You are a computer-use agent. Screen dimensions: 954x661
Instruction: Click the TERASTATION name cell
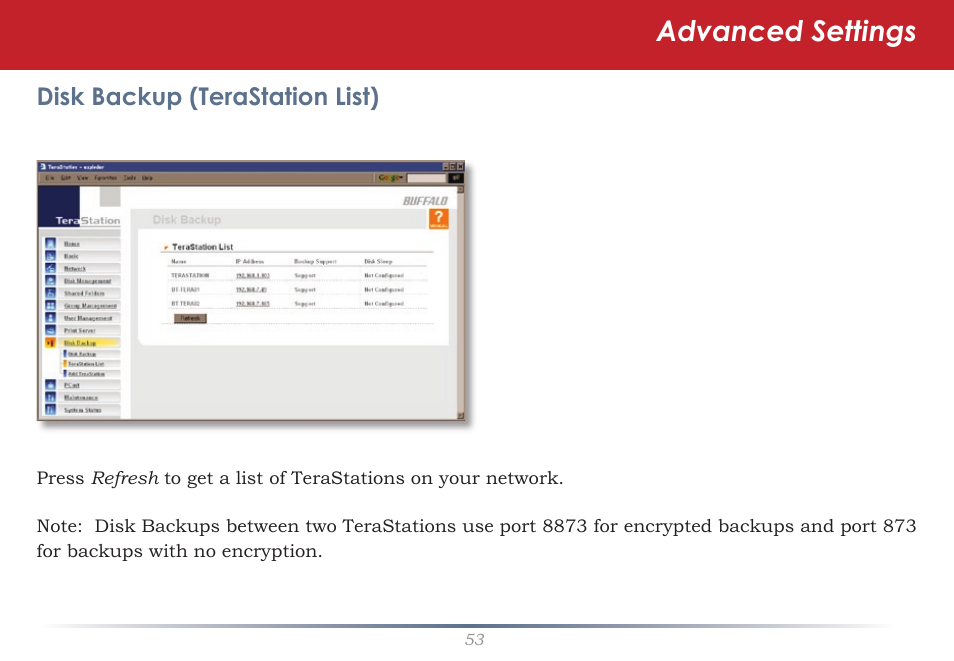click(190, 276)
